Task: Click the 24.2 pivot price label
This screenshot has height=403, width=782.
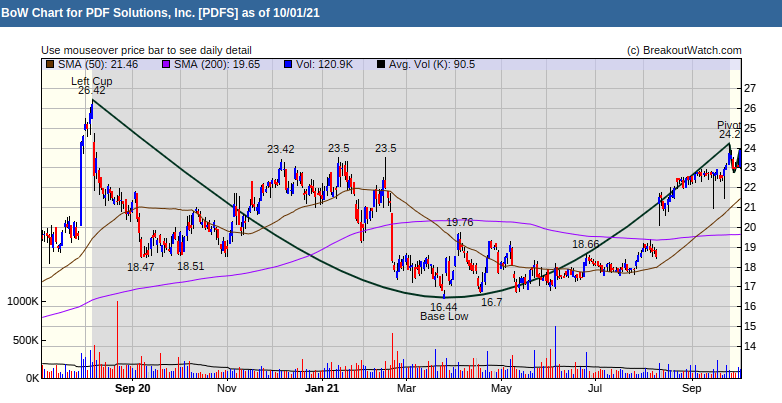Action: [730, 135]
